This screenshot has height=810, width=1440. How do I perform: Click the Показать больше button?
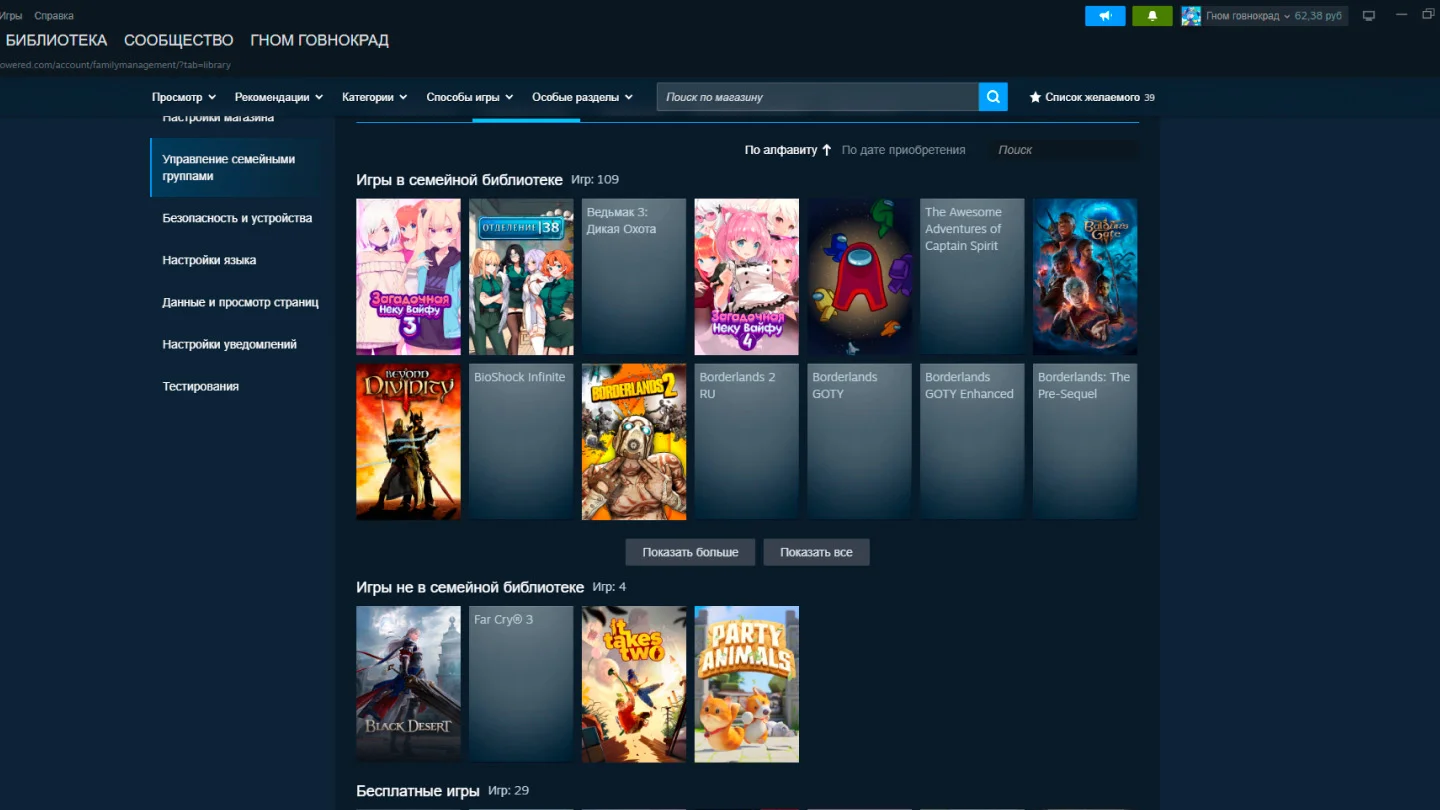coord(690,552)
